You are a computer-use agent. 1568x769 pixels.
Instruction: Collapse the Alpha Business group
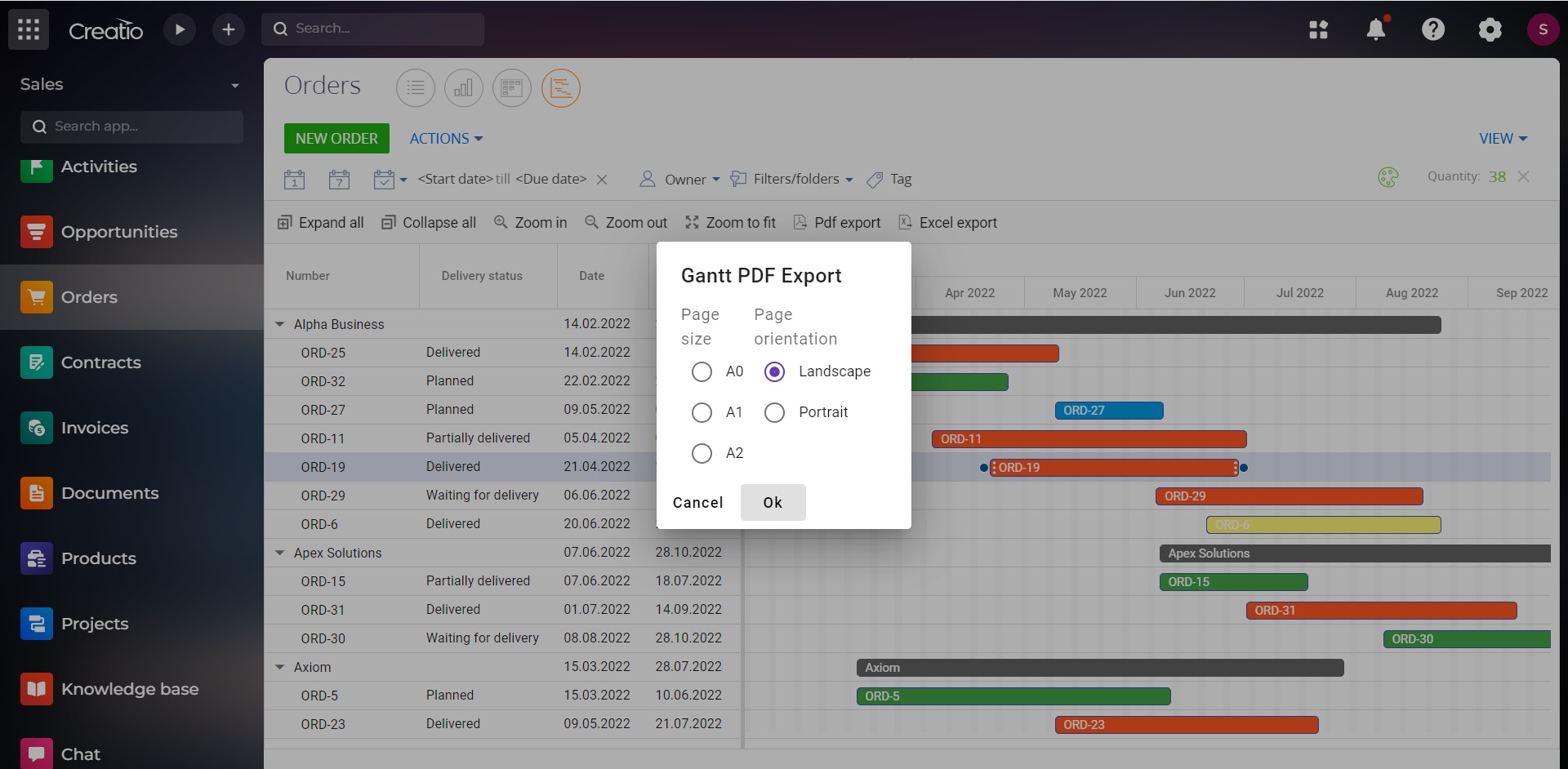280,324
